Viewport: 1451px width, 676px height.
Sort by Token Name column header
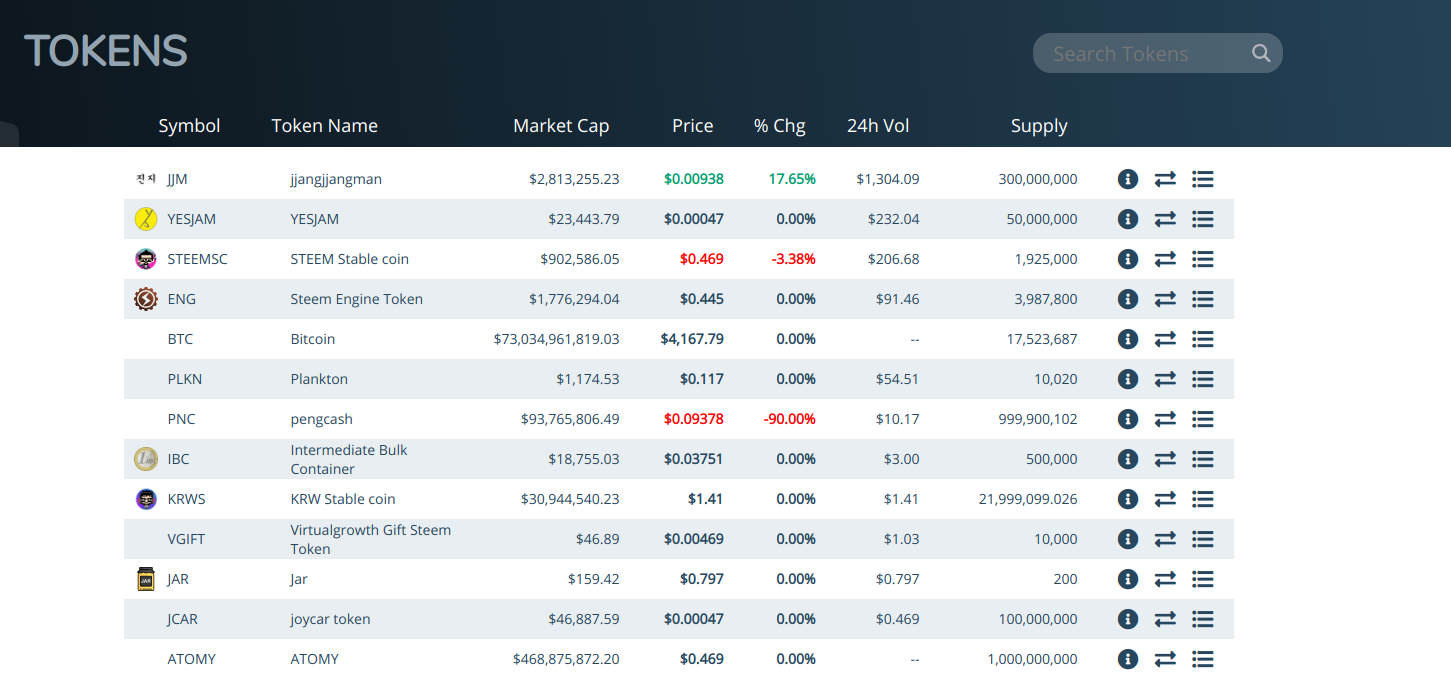click(325, 126)
